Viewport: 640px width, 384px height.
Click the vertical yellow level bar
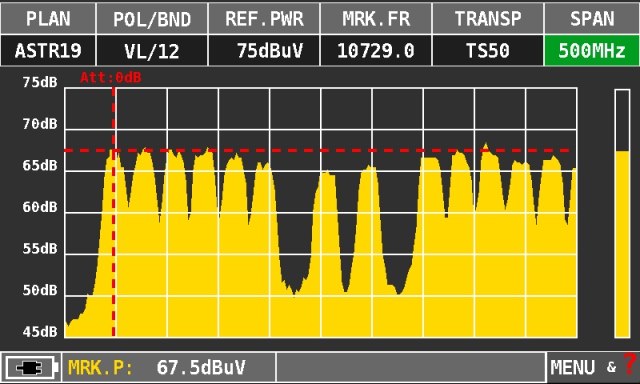coord(622,214)
